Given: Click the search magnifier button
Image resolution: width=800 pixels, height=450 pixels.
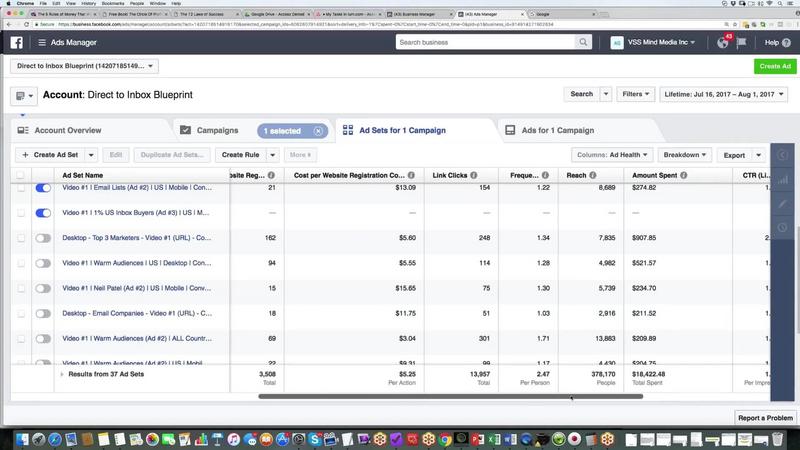Looking at the screenshot, I should tap(583, 42).
